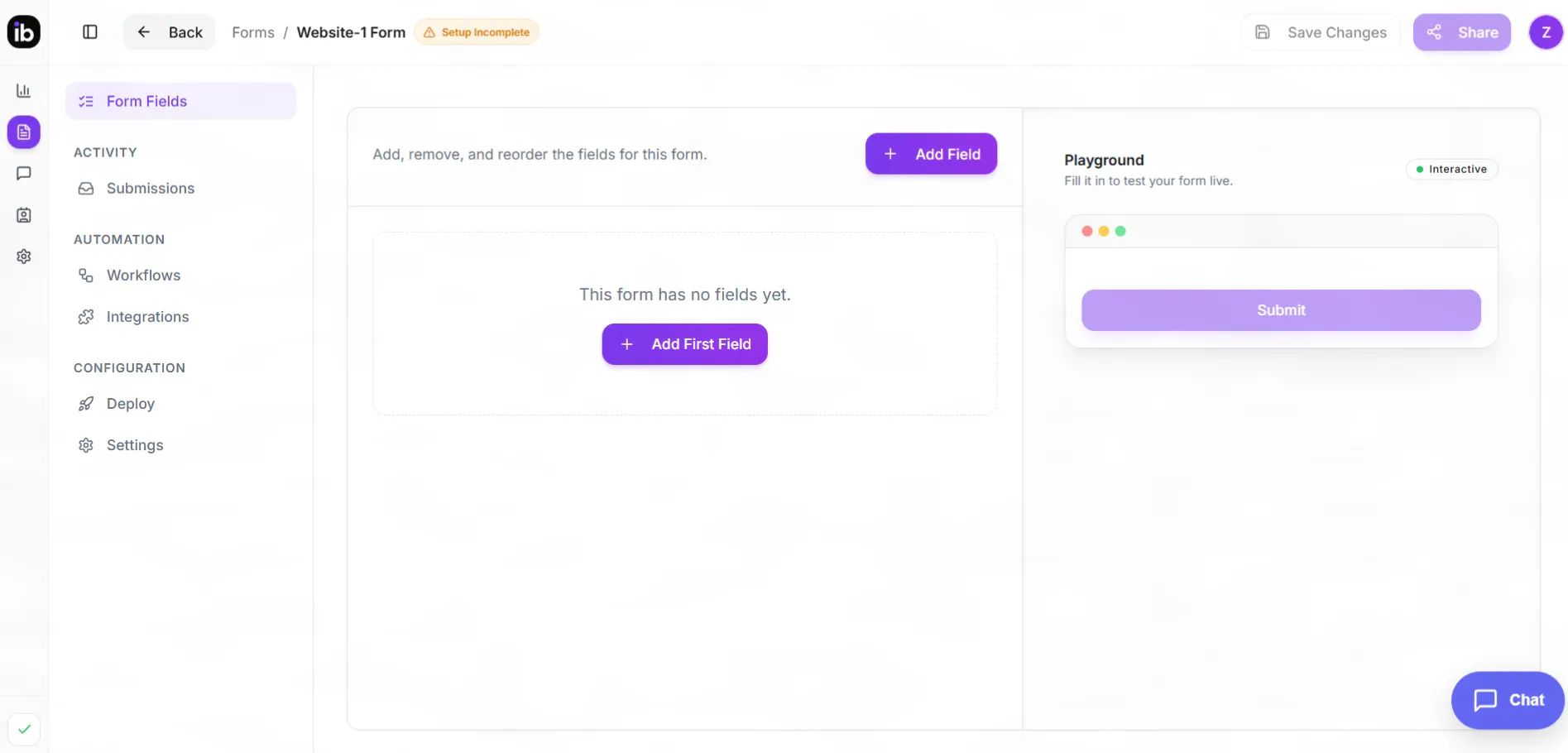Click the red dot in playground window
This screenshot has height=753, width=1568.
point(1087,231)
